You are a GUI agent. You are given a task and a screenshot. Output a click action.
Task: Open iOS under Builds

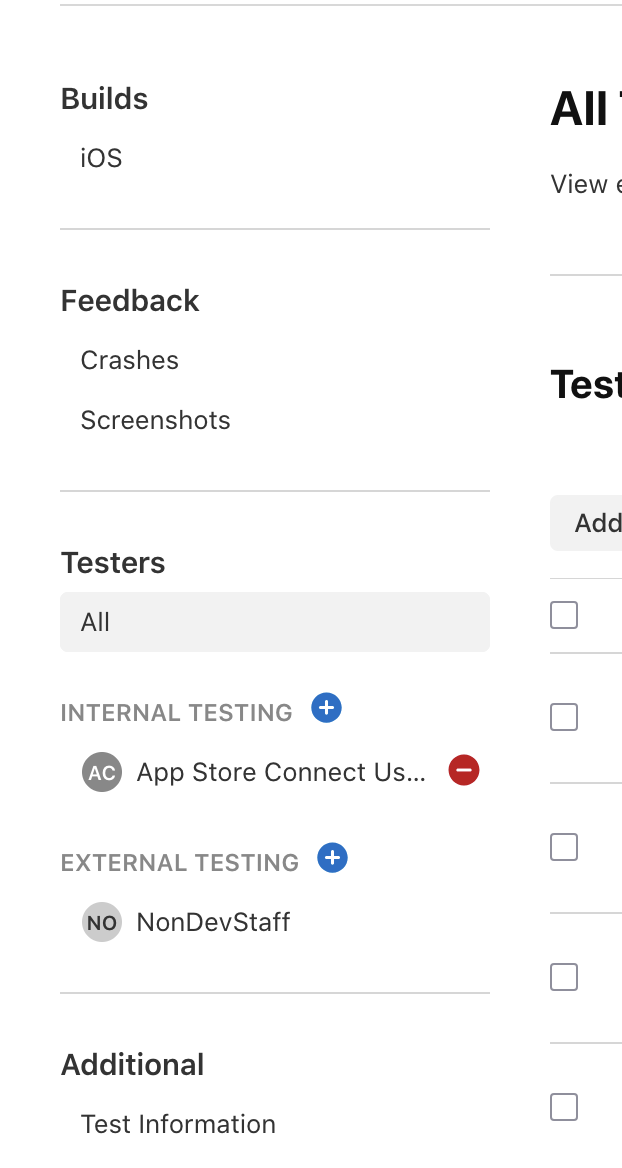[101, 158]
